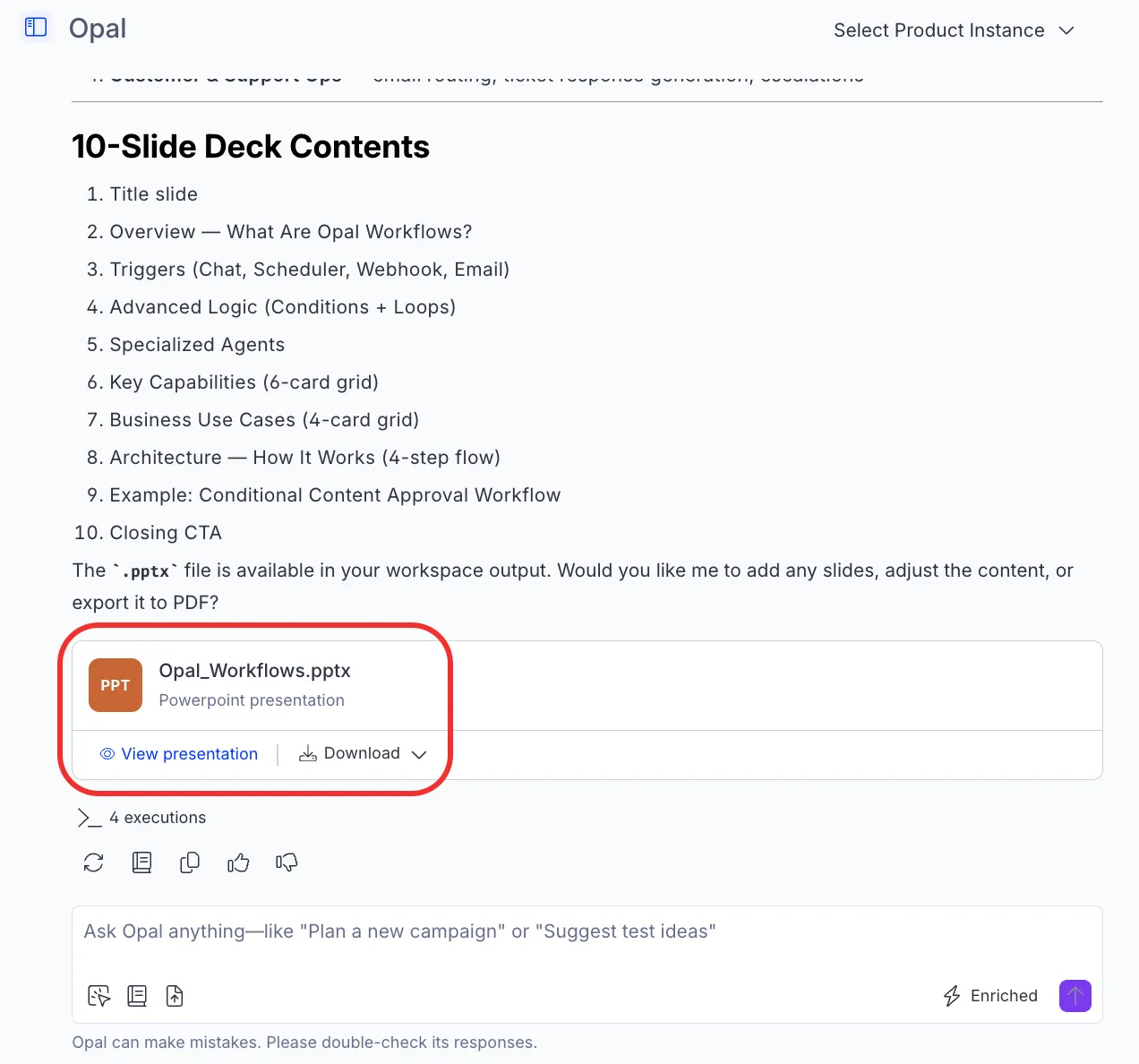The image size is (1139, 1064).
Task: Copy the response with the copy icon
Action: [190, 862]
